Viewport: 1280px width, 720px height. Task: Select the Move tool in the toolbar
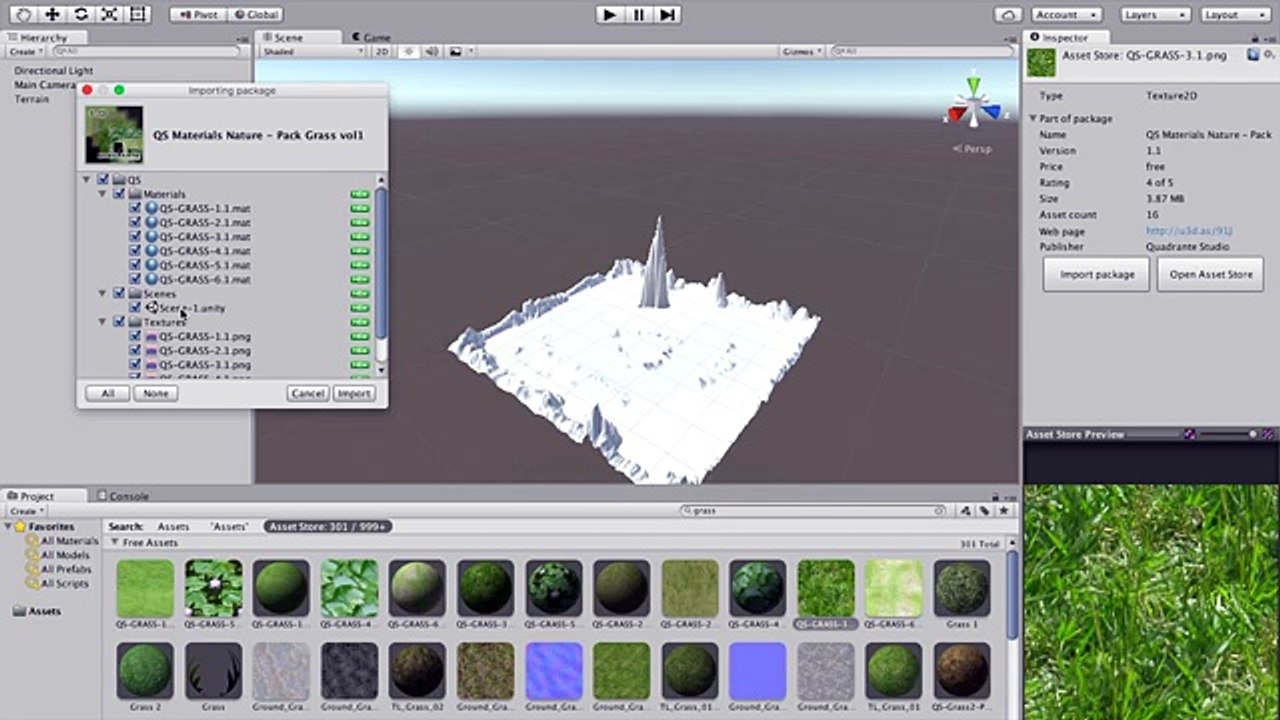(52, 14)
